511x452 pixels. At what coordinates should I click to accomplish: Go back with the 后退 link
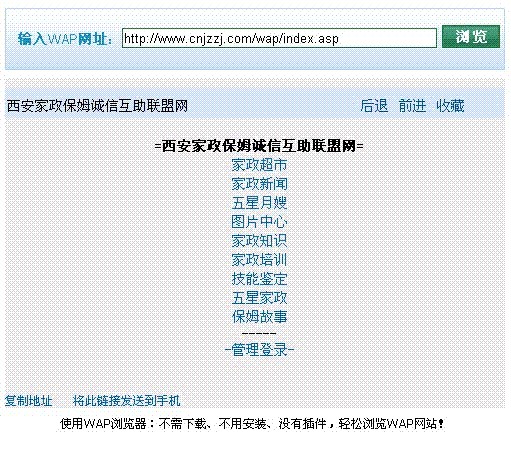[x=374, y=106]
